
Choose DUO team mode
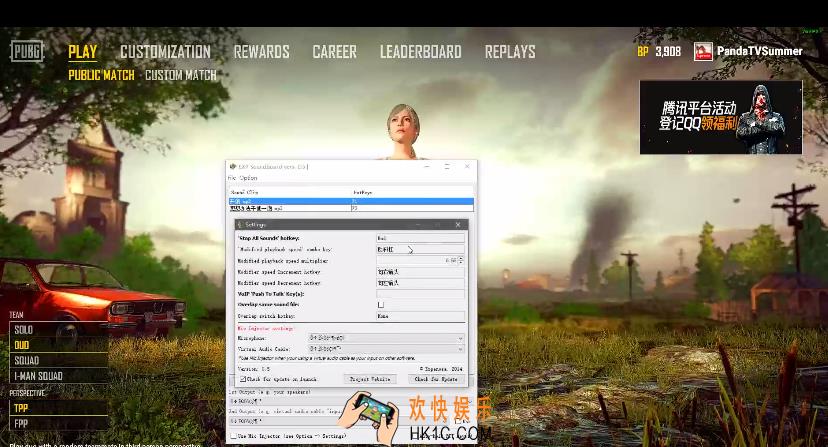(x=58, y=345)
